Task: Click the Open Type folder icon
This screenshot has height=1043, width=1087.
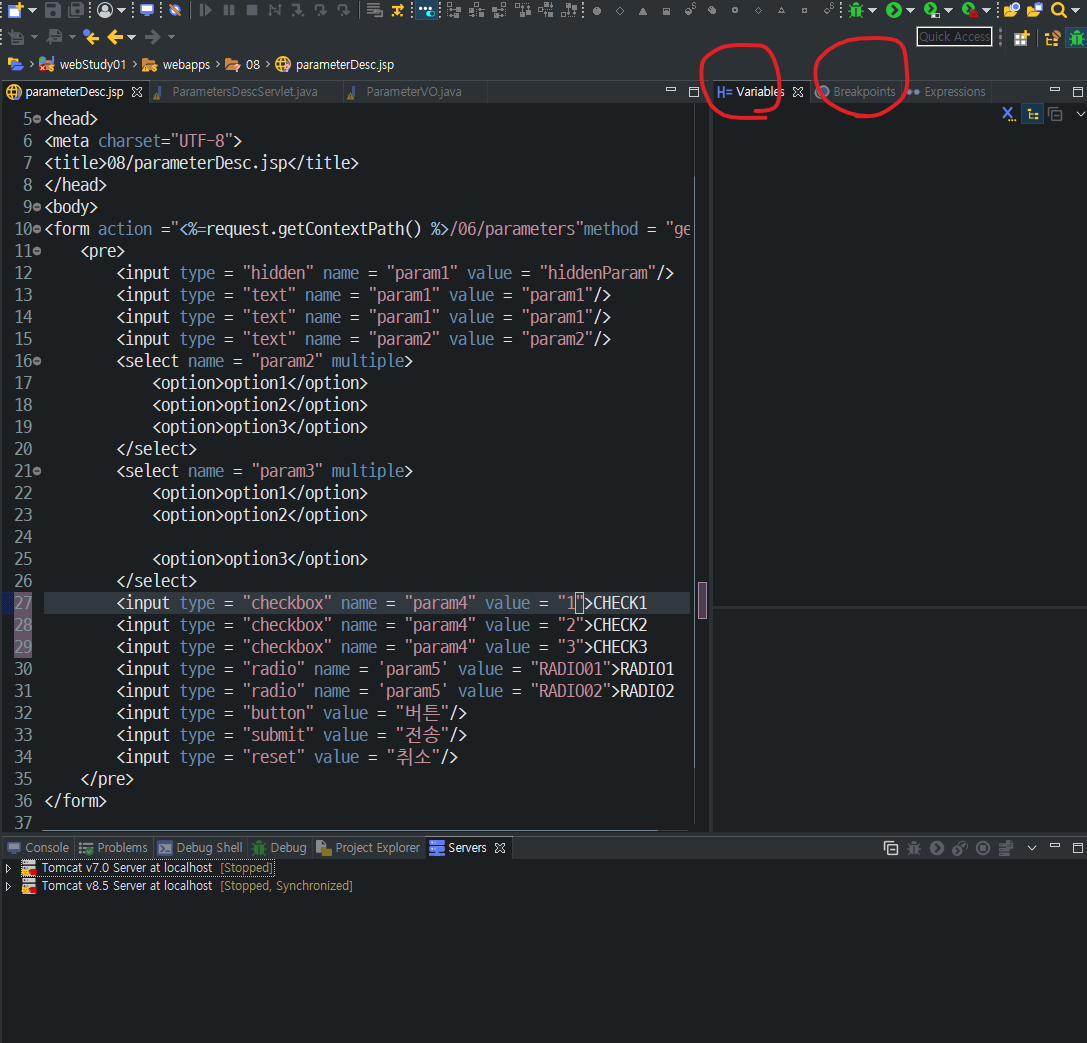Action: pos(1012,10)
